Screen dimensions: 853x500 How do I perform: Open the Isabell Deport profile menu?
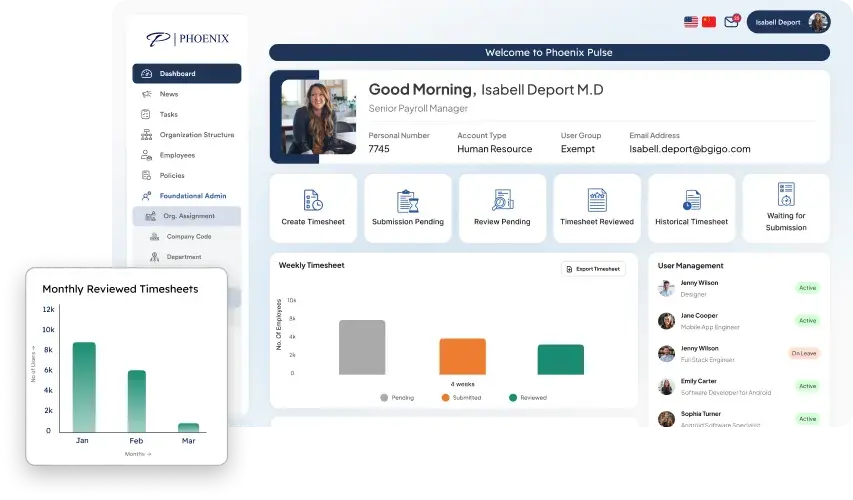[x=788, y=22]
